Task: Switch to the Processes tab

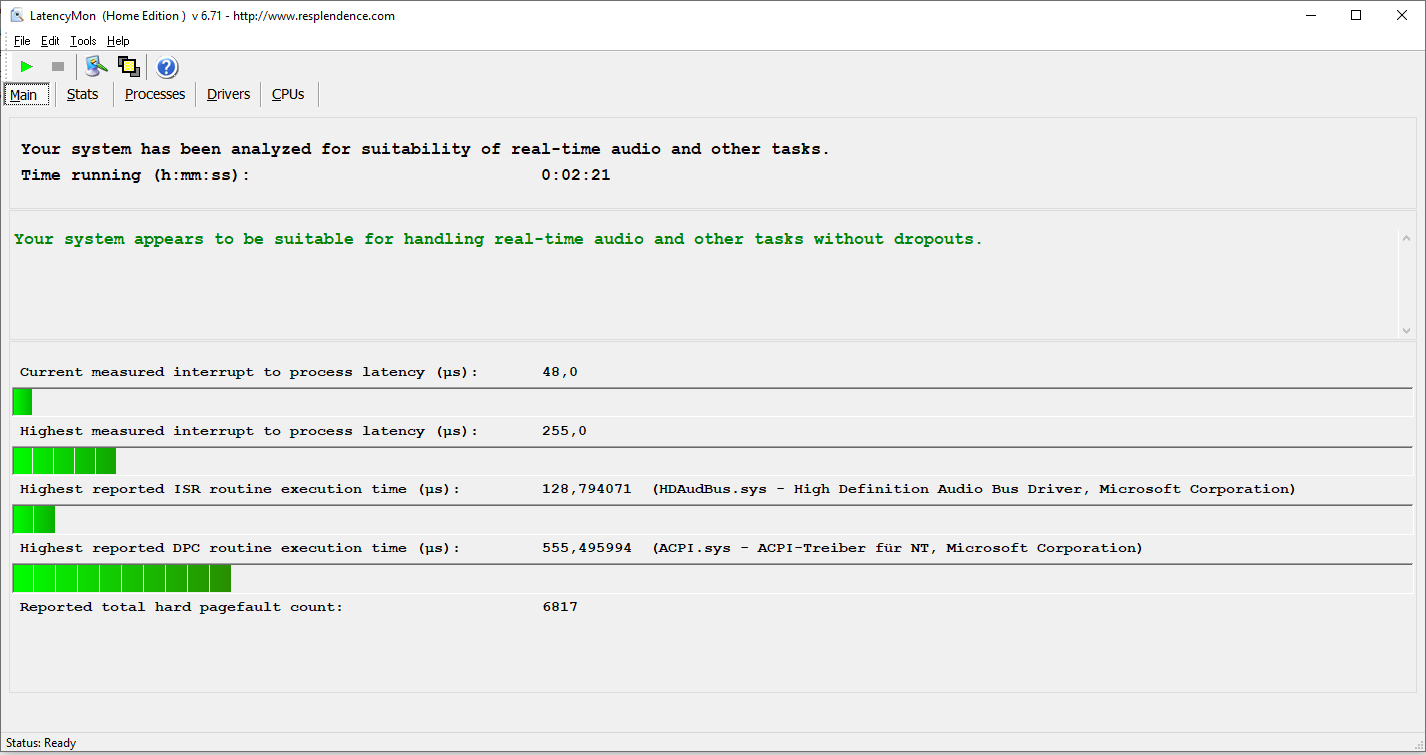Action: click(x=155, y=94)
